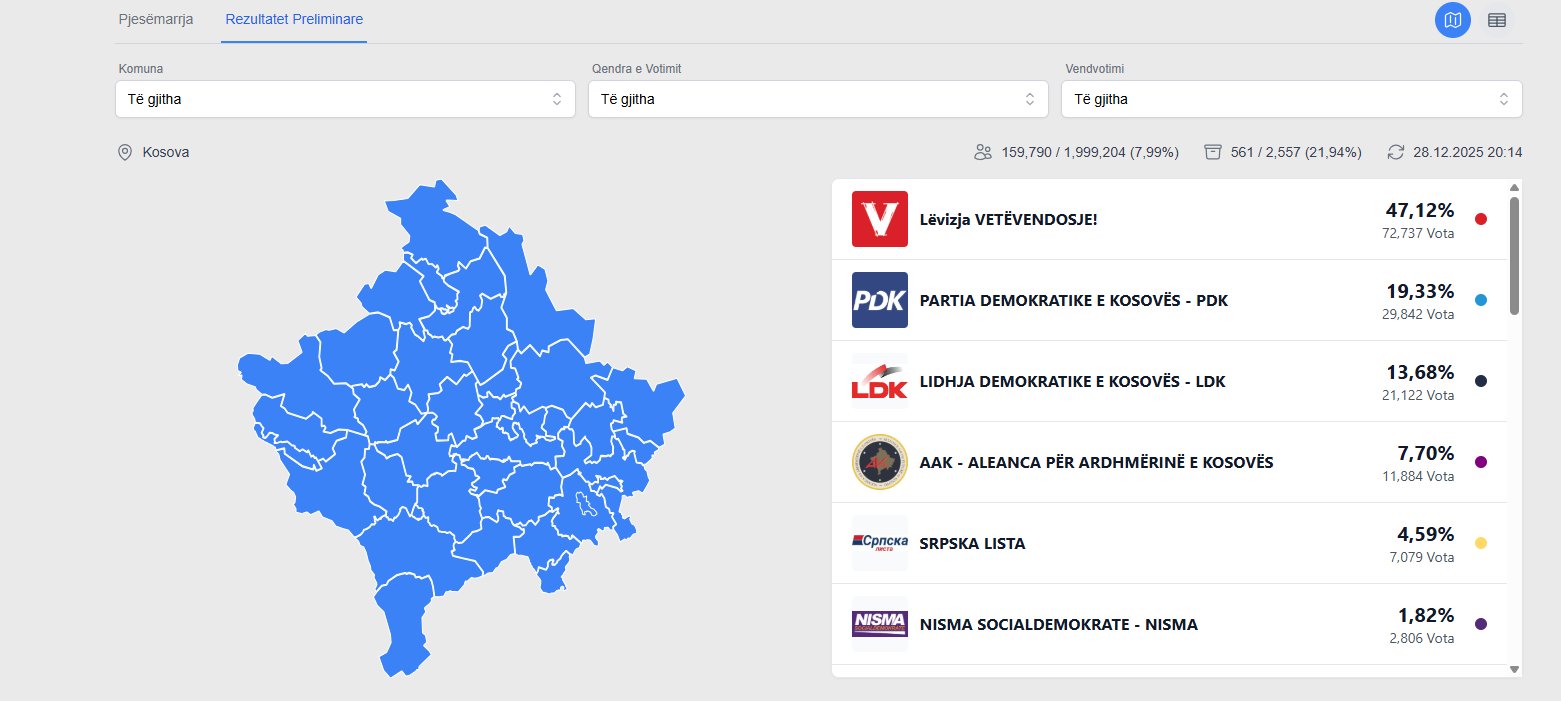Click the Srpska Lista logo
Screen dimensions: 1561x701
880,543
